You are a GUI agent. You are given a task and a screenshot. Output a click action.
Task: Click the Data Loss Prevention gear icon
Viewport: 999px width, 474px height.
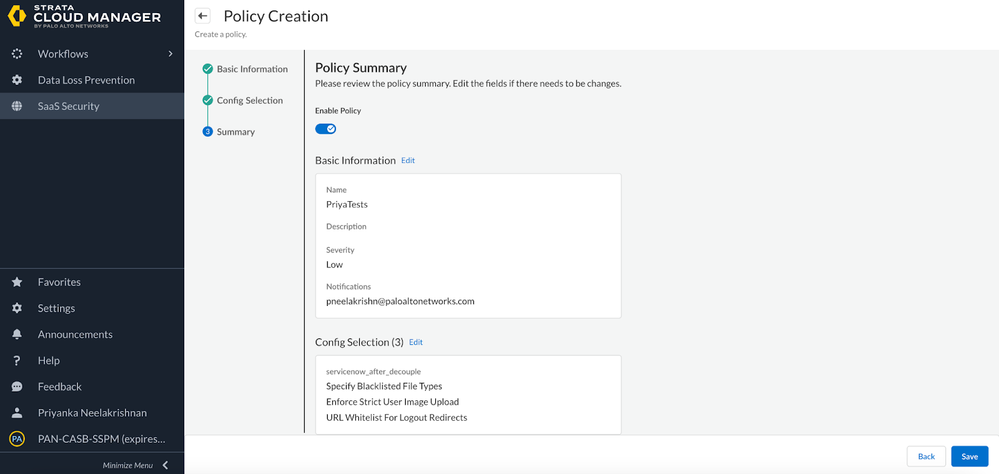(17, 80)
